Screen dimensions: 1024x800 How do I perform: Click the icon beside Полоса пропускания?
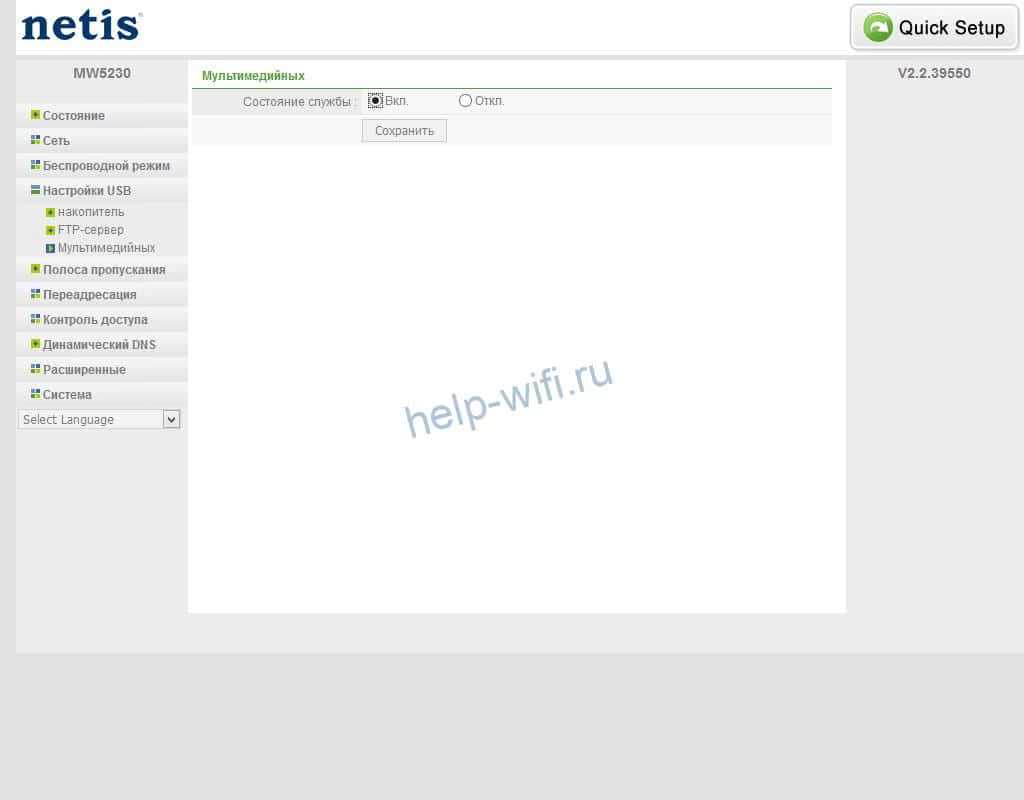pos(35,269)
